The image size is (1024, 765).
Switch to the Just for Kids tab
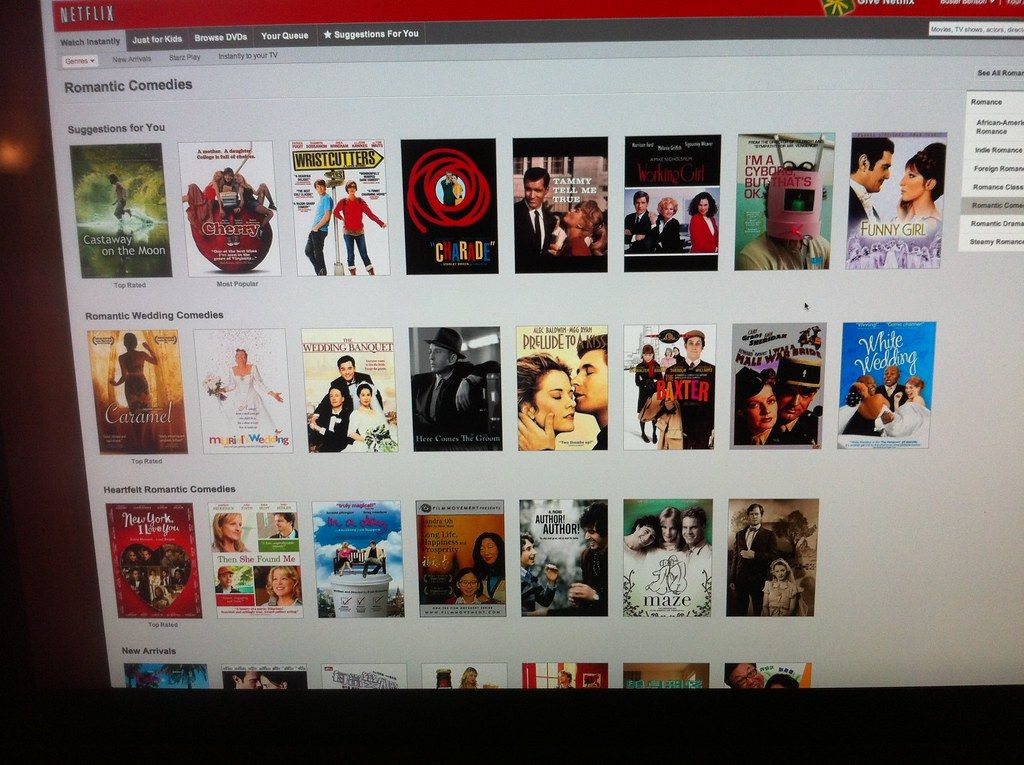[x=157, y=39]
